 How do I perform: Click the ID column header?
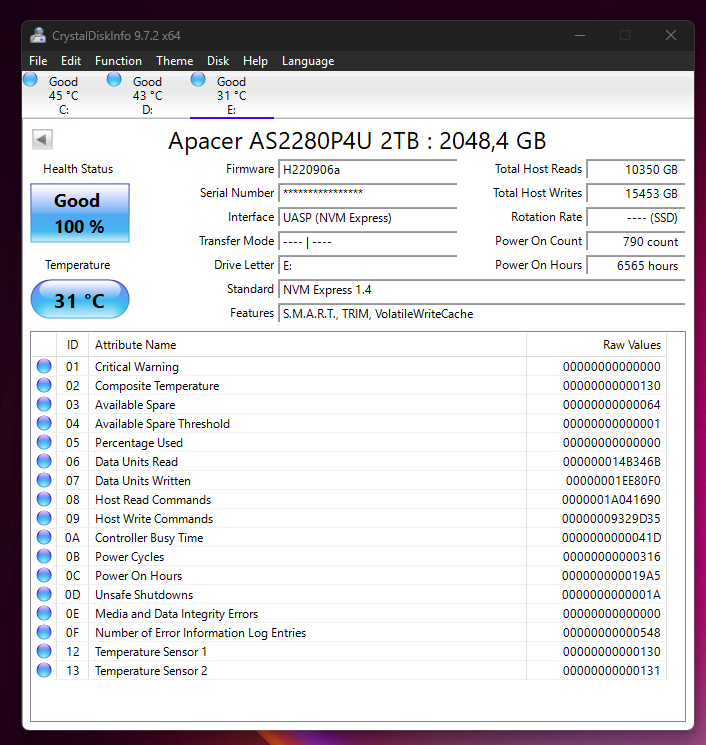pyautogui.click(x=72, y=344)
